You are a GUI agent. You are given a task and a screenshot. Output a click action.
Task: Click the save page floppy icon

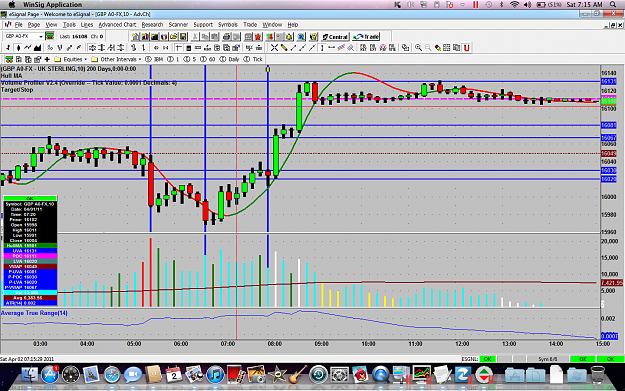[x=183, y=37]
